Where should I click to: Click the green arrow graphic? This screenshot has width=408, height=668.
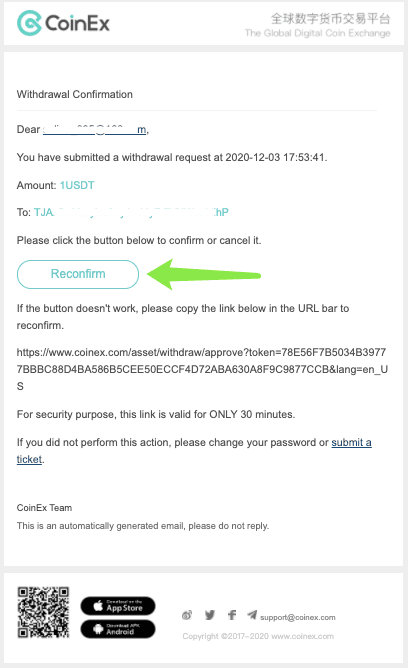(204, 275)
